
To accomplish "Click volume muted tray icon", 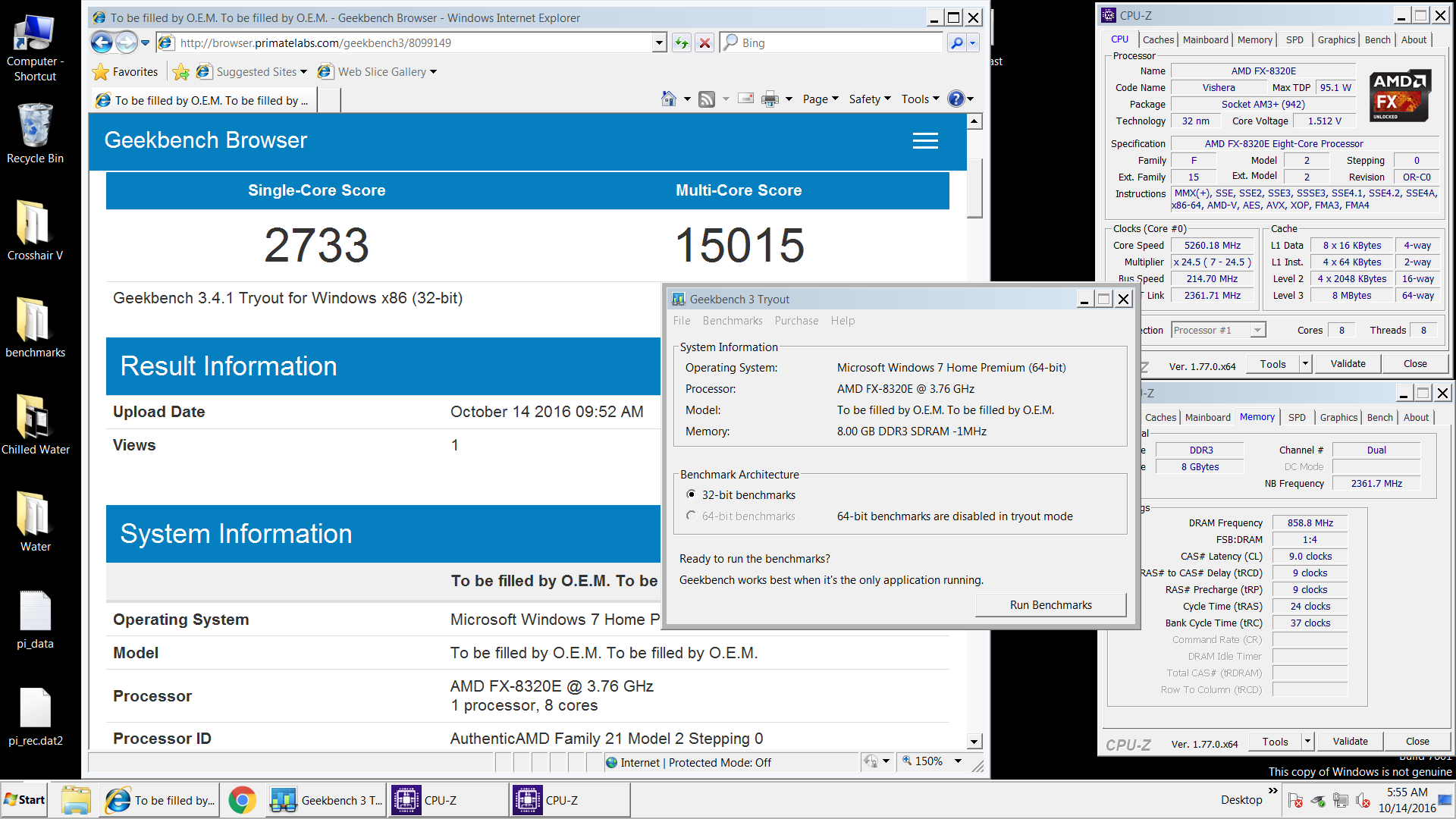I will coord(1363,801).
